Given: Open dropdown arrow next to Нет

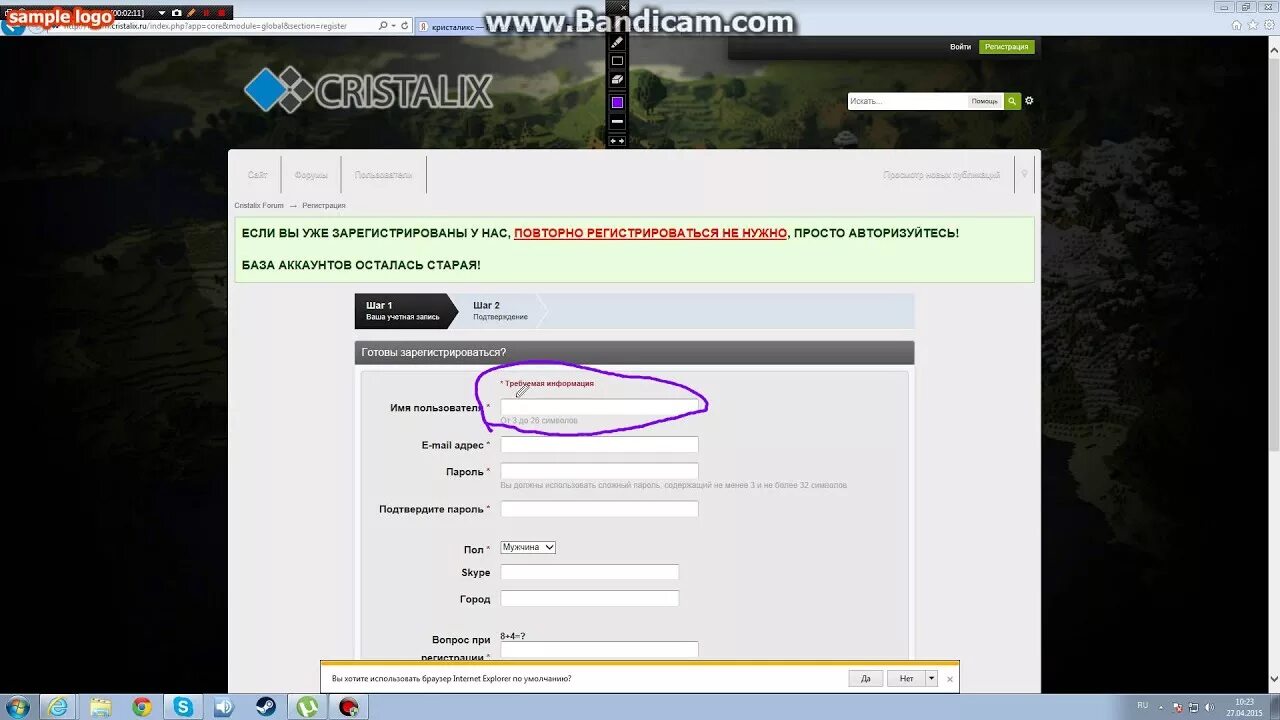Looking at the screenshot, I should (x=931, y=678).
